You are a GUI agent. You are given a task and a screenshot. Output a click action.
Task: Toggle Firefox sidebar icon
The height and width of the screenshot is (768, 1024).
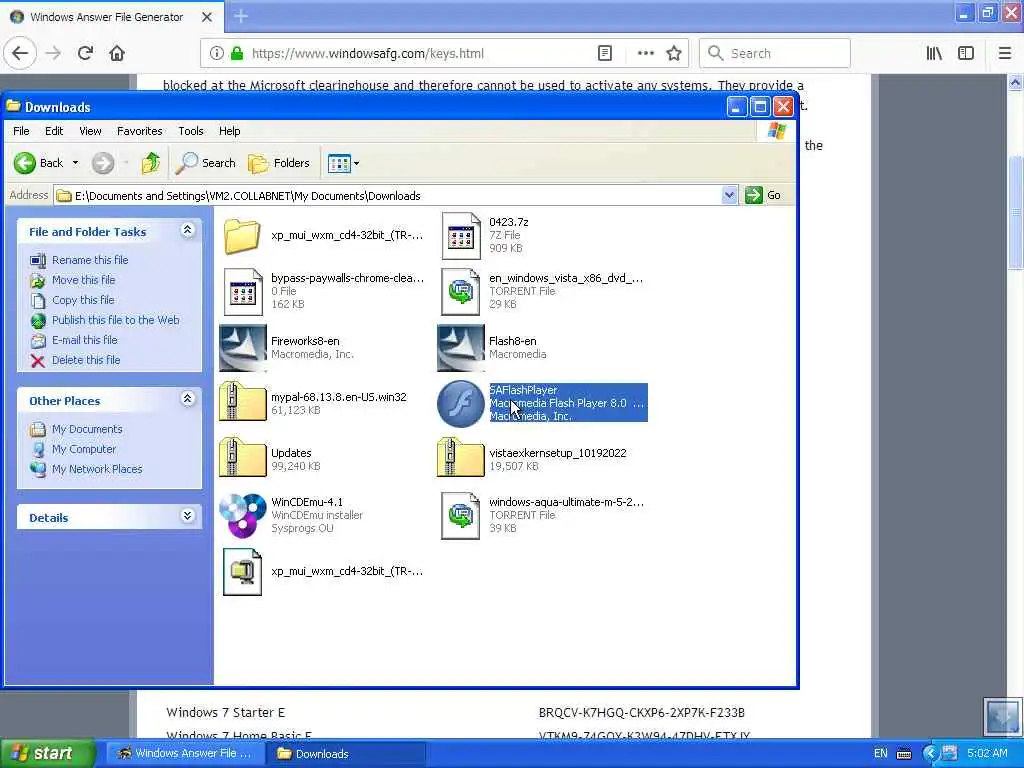[x=966, y=53]
